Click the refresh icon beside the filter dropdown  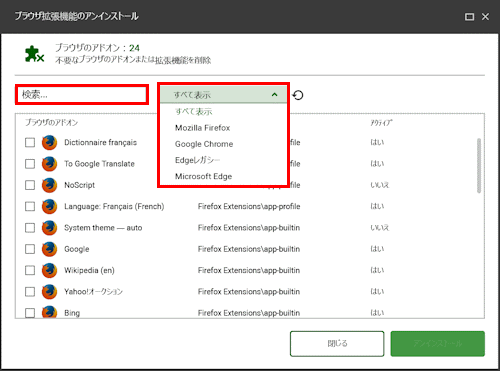click(x=298, y=95)
